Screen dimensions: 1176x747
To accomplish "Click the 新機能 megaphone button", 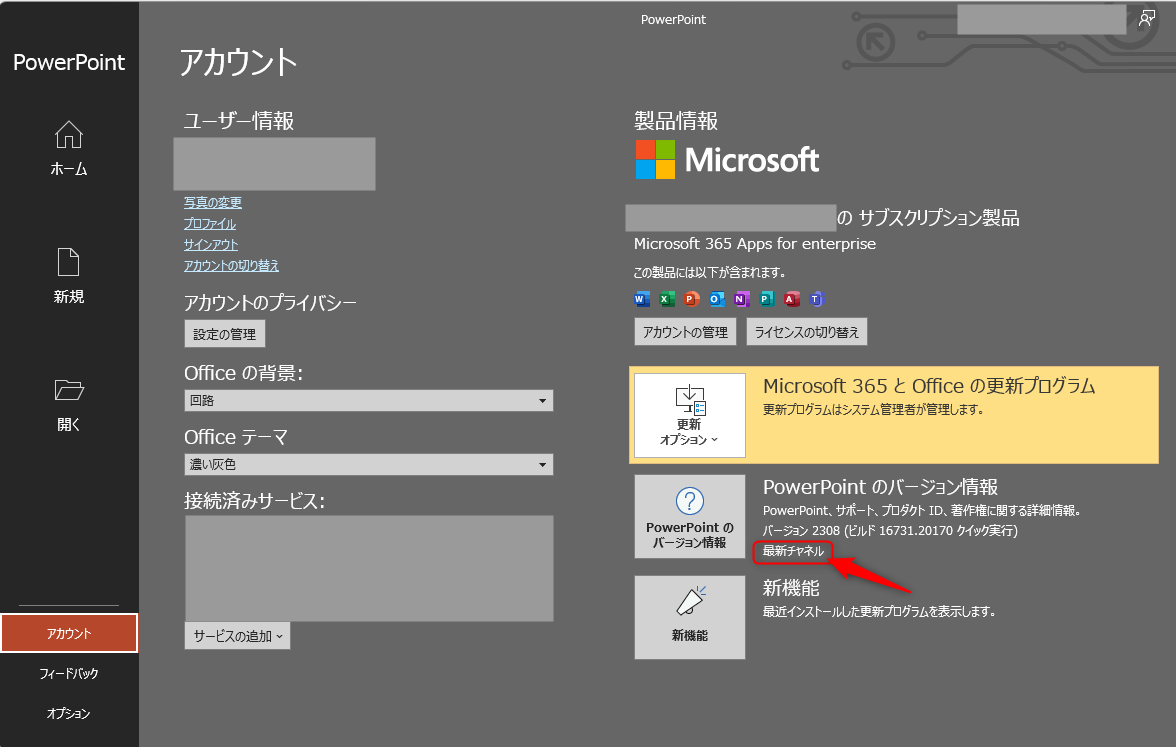I will click(690, 617).
